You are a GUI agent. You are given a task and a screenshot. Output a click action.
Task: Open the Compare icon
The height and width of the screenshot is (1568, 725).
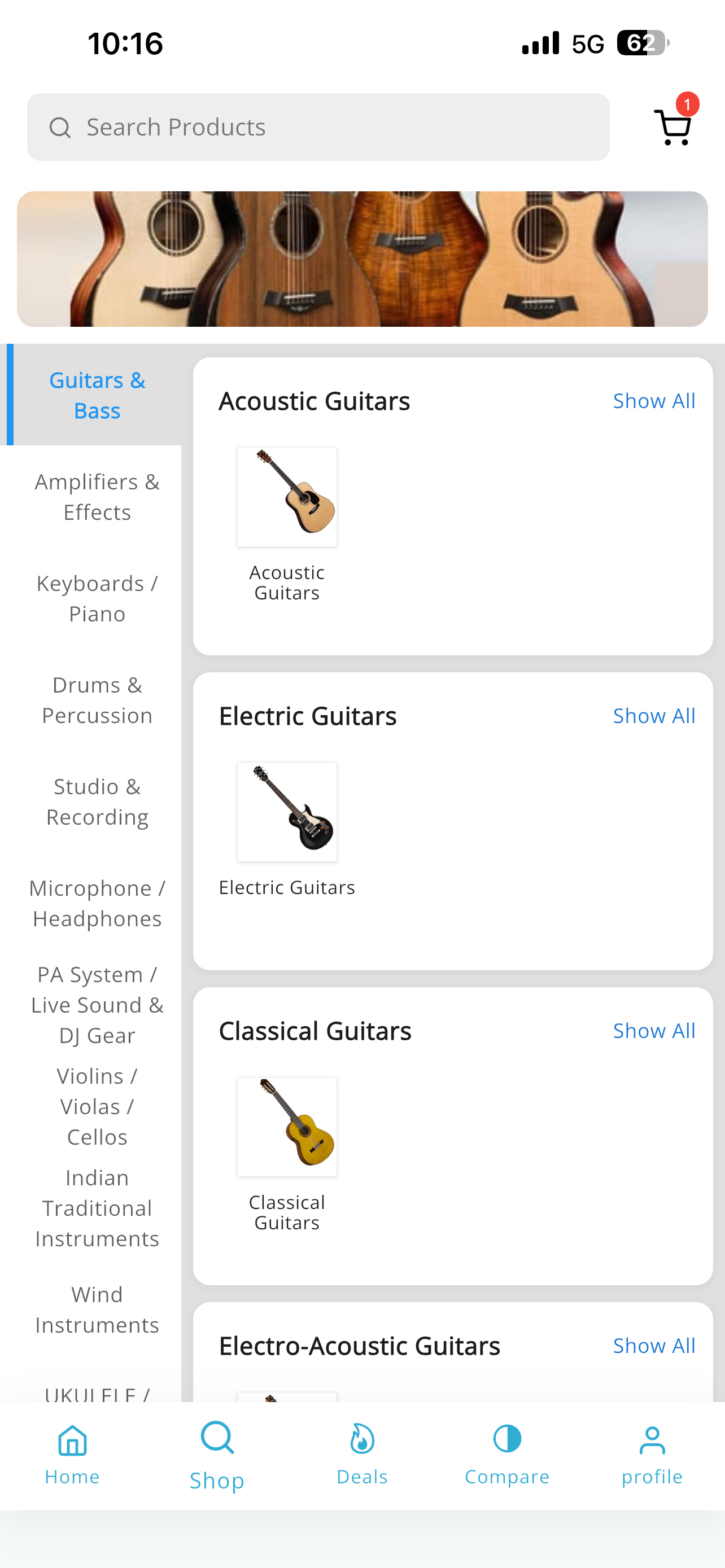pyautogui.click(x=507, y=1439)
